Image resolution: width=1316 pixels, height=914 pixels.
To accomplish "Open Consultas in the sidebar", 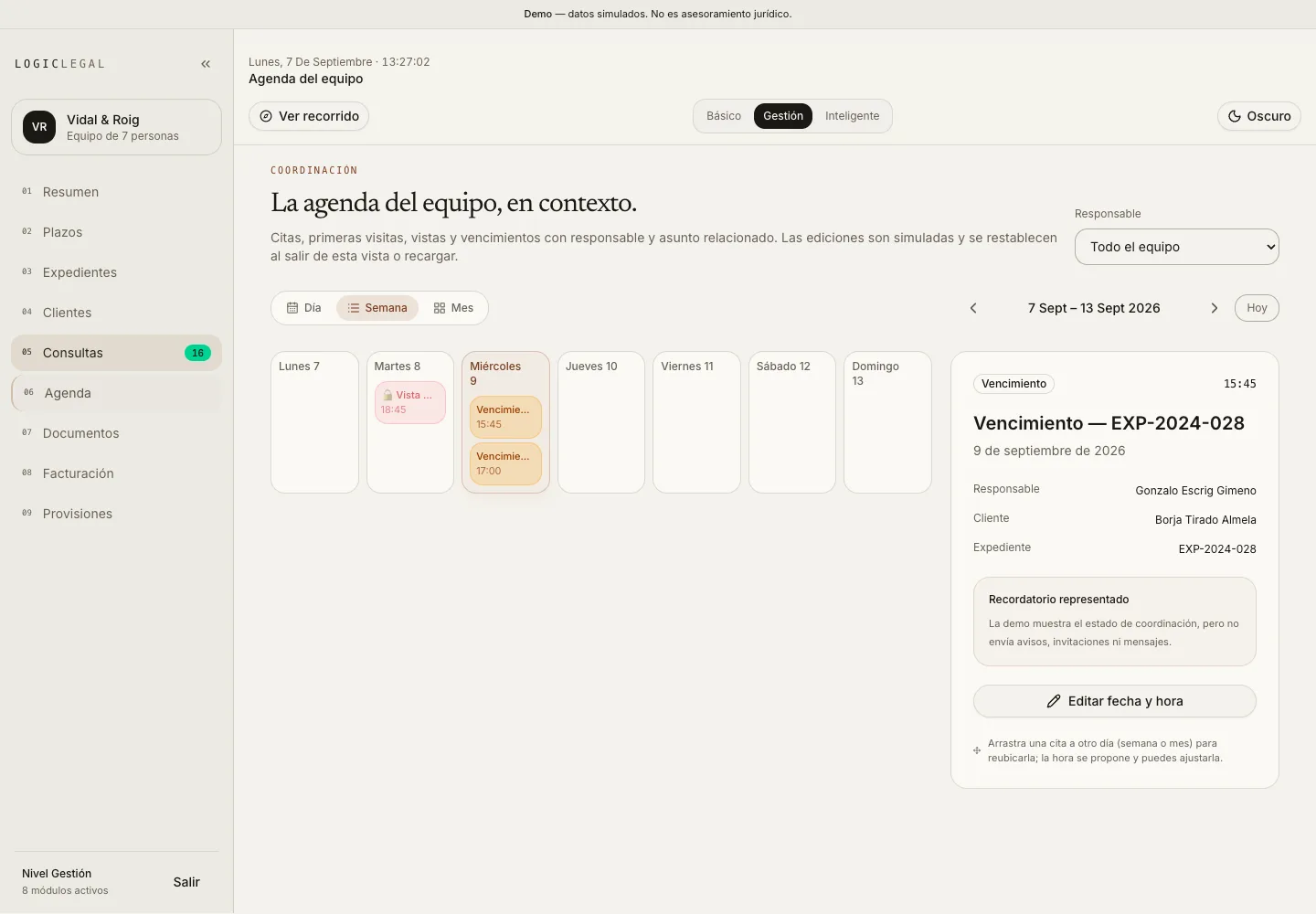I will tap(116, 353).
